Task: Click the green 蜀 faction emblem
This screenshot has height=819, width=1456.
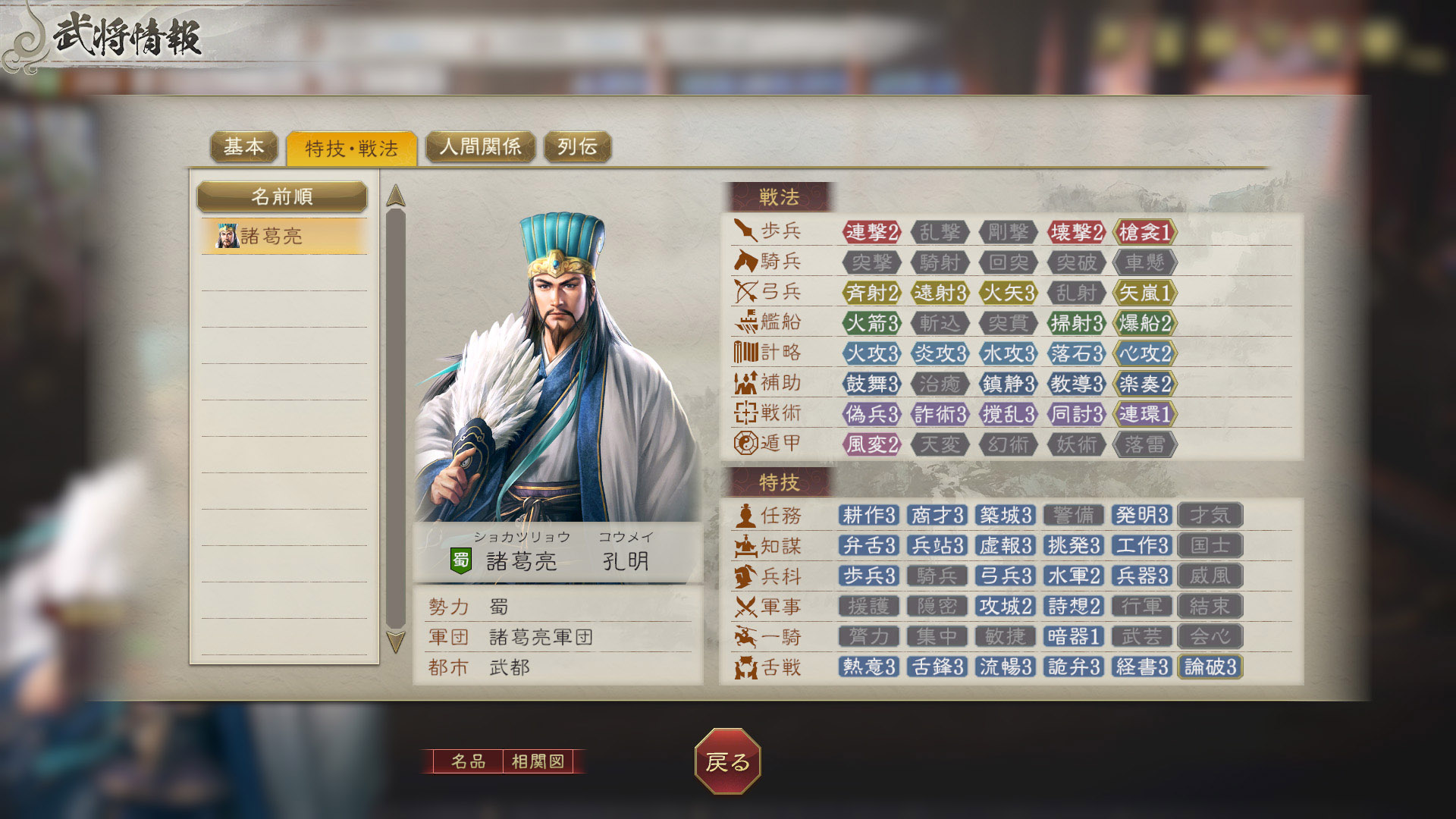Action: [x=461, y=561]
